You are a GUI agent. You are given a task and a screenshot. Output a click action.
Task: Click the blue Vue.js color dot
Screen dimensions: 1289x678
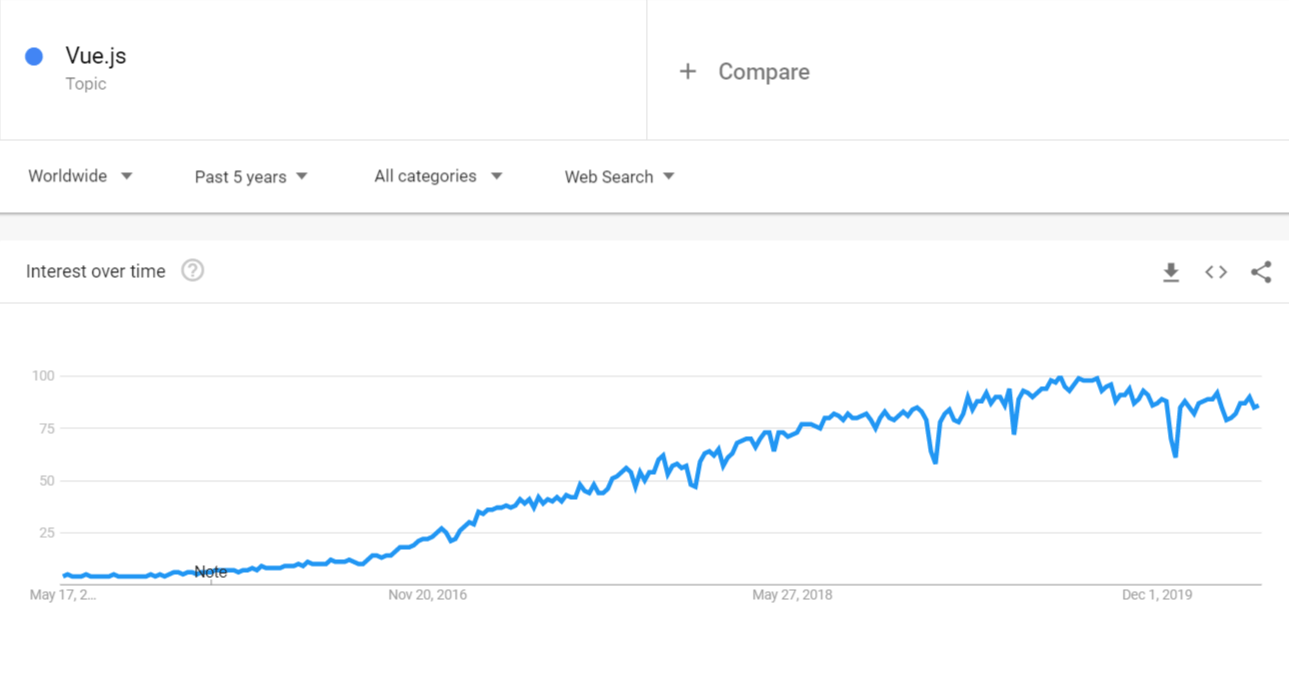[34, 57]
